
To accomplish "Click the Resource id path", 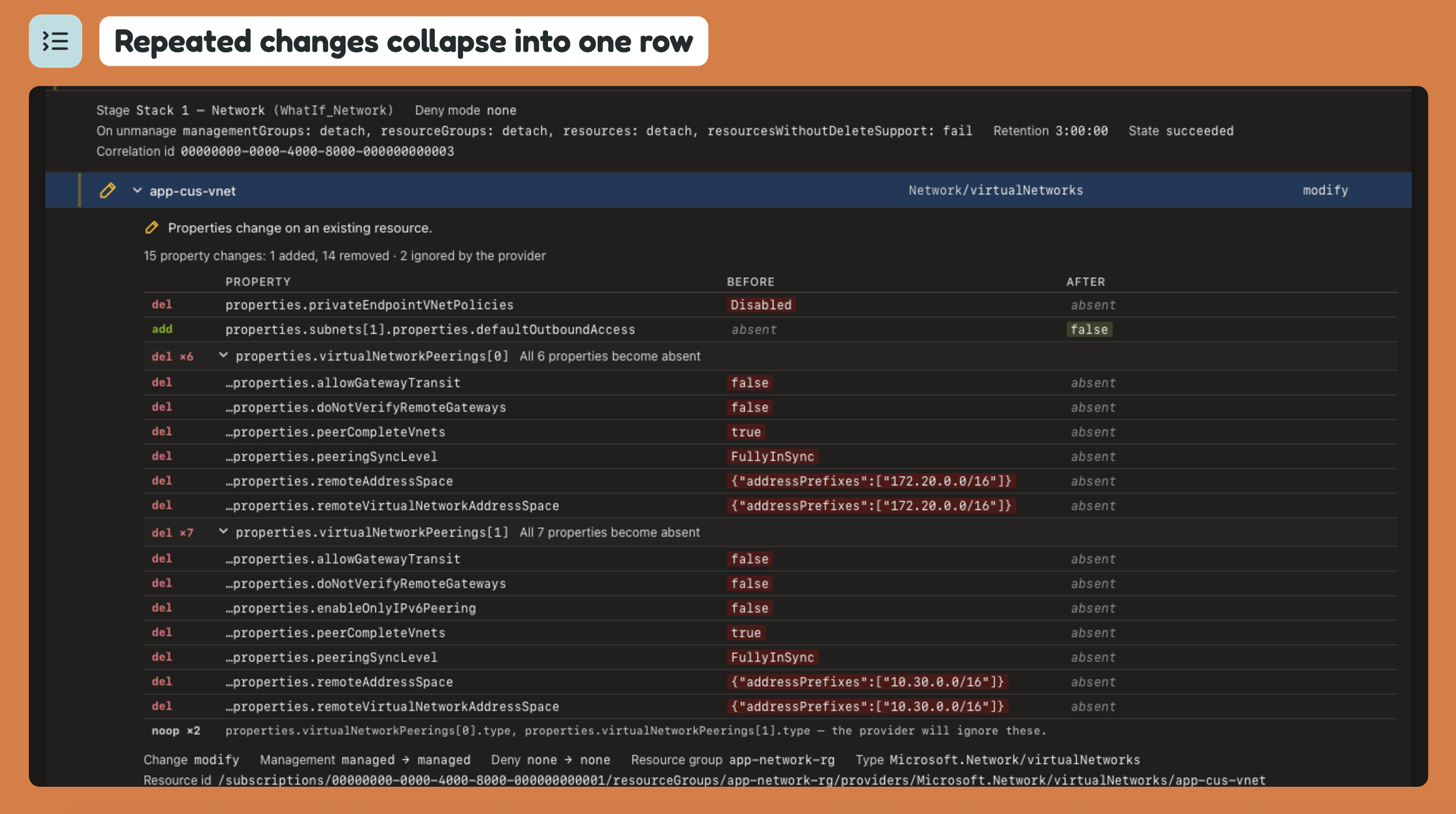I will (x=741, y=780).
